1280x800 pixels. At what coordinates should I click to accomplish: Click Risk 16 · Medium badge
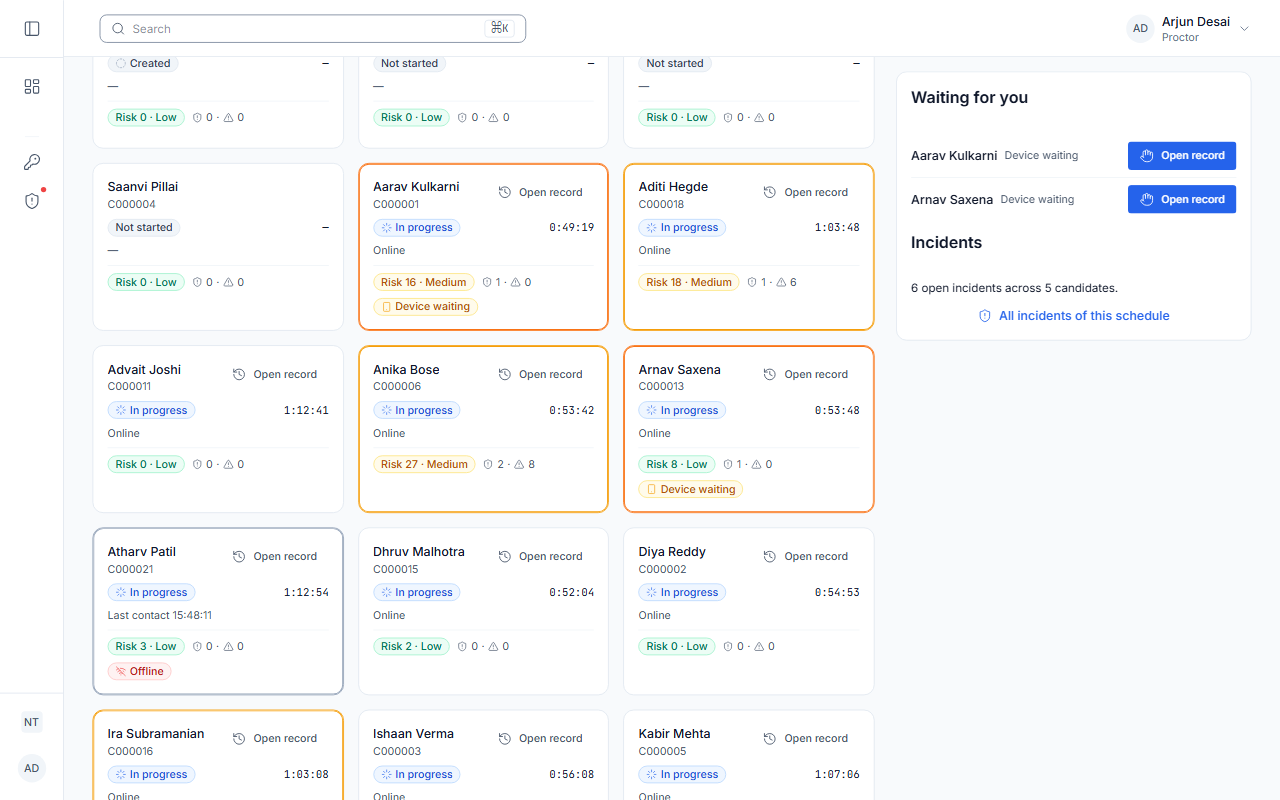(424, 282)
